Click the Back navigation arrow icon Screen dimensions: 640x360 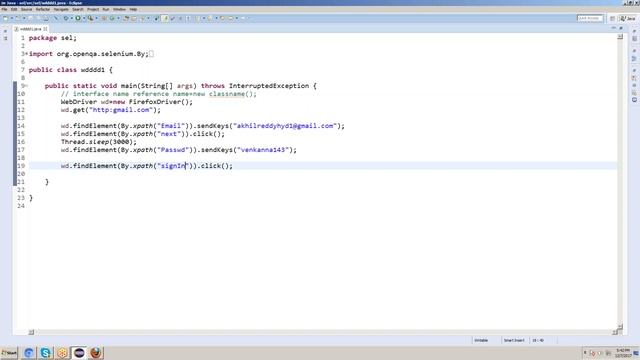click(x=231, y=18)
